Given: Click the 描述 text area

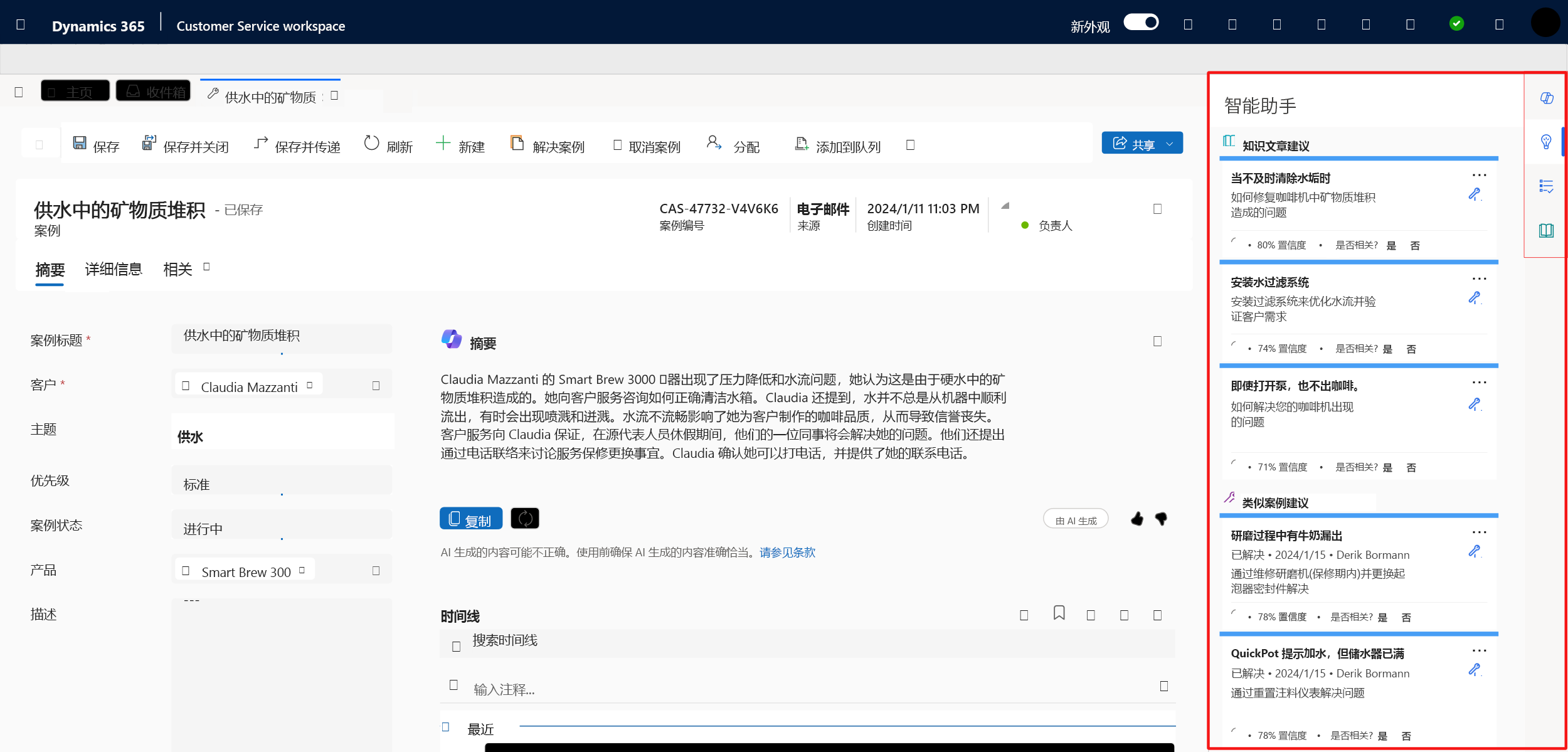Looking at the screenshot, I should coord(282,674).
